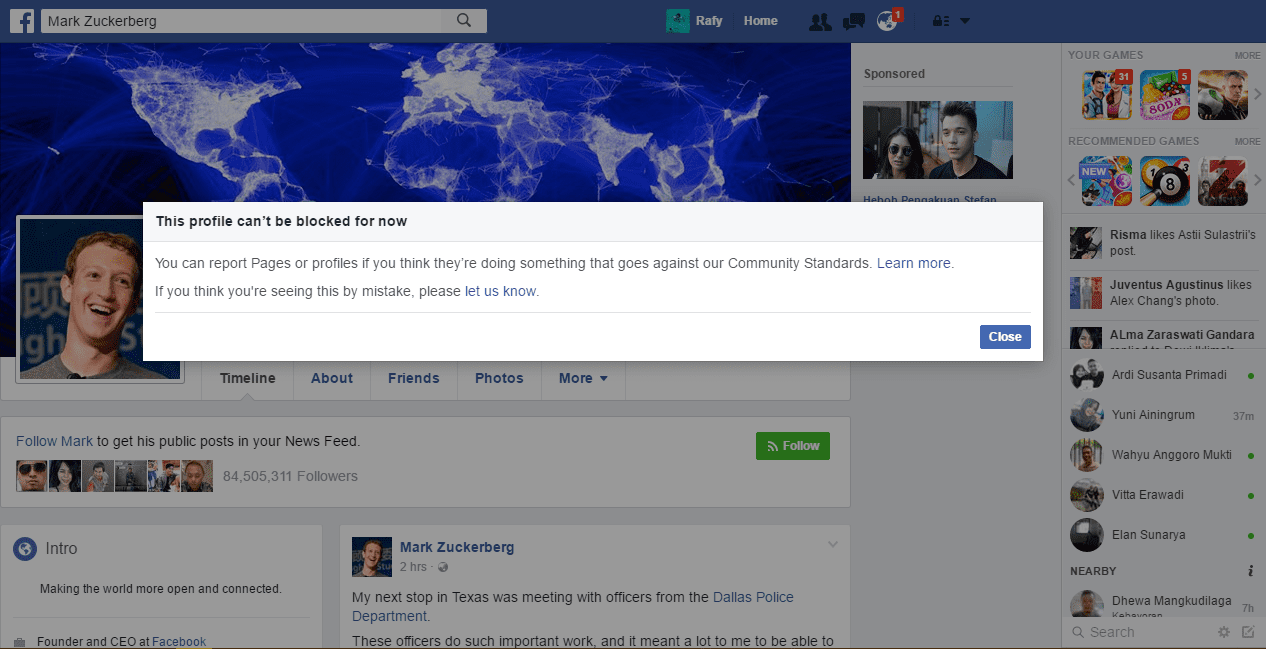
Task: Expand the account settings dropdown arrow
Action: tap(965, 21)
